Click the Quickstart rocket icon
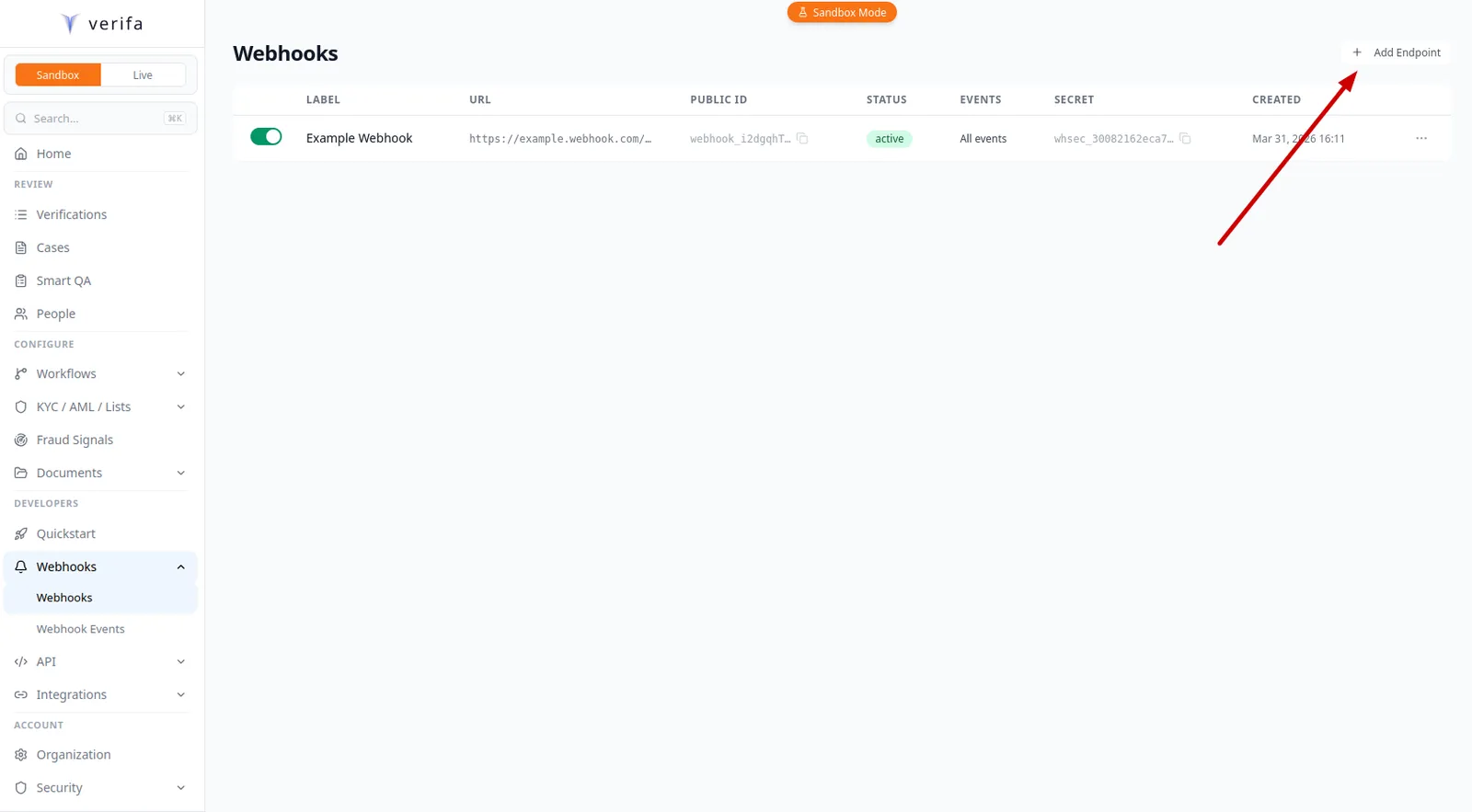Image resolution: width=1472 pixels, height=812 pixels. pyautogui.click(x=21, y=533)
